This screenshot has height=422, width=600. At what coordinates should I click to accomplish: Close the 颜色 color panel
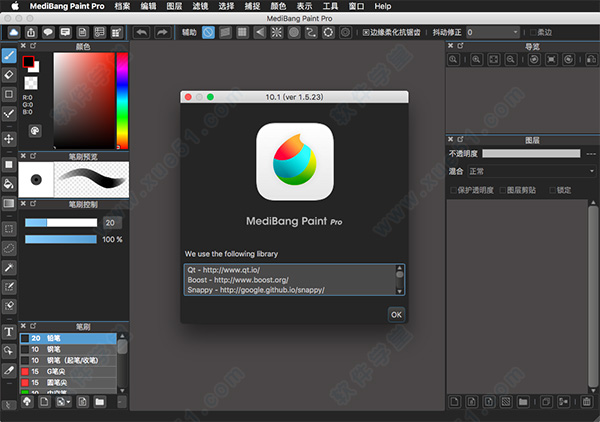[23, 46]
